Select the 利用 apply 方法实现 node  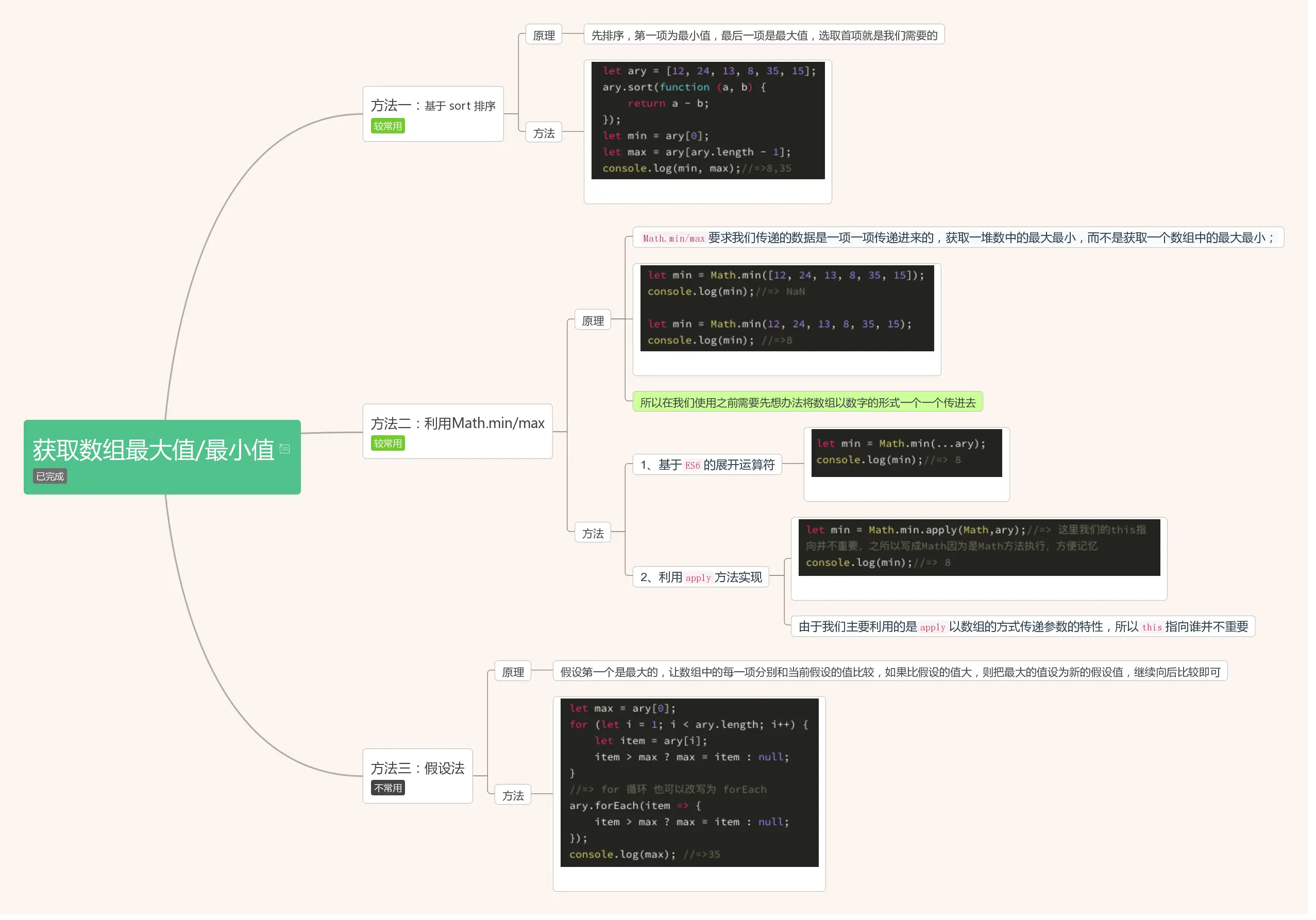click(700, 577)
